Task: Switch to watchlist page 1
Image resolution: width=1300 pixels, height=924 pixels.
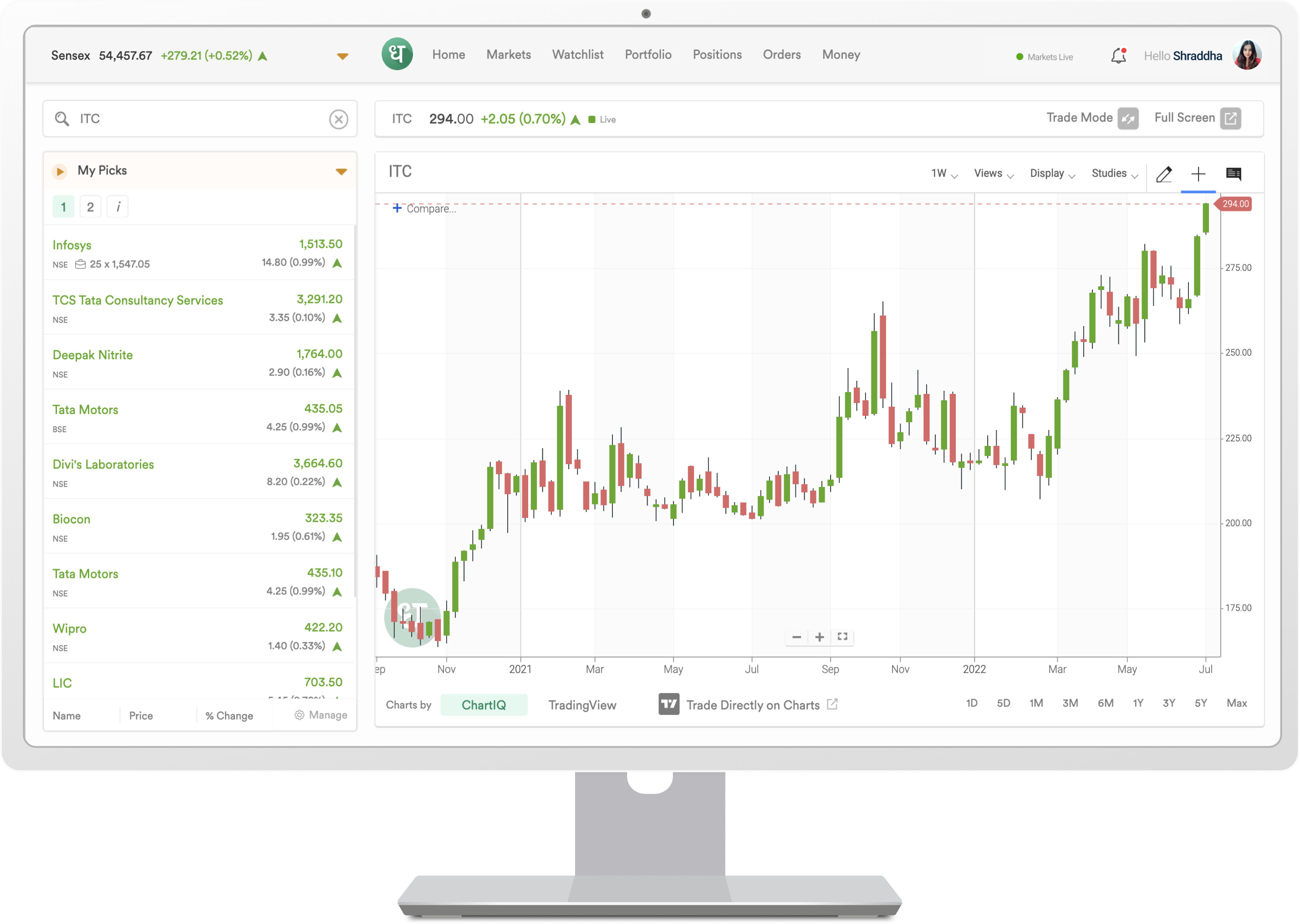Action: (x=63, y=207)
